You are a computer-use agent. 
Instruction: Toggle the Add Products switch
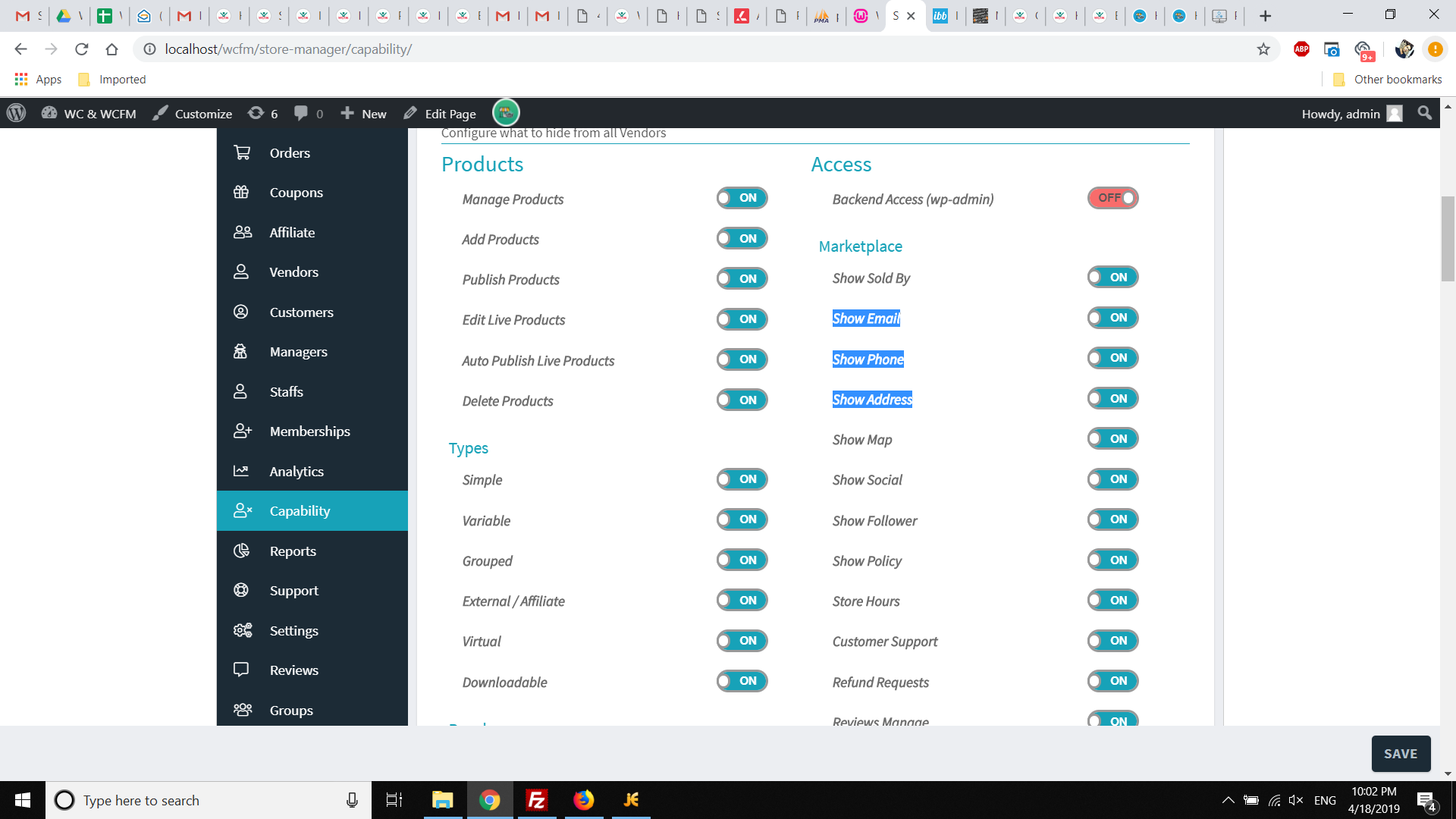pyautogui.click(x=742, y=238)
